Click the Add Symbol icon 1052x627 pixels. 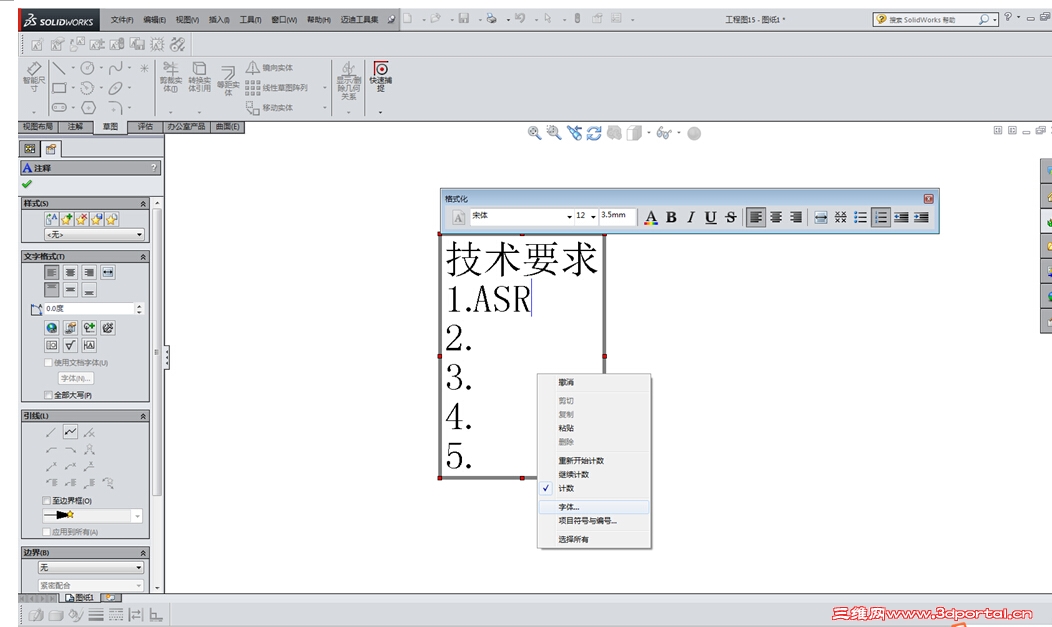[x=89, y=327]
